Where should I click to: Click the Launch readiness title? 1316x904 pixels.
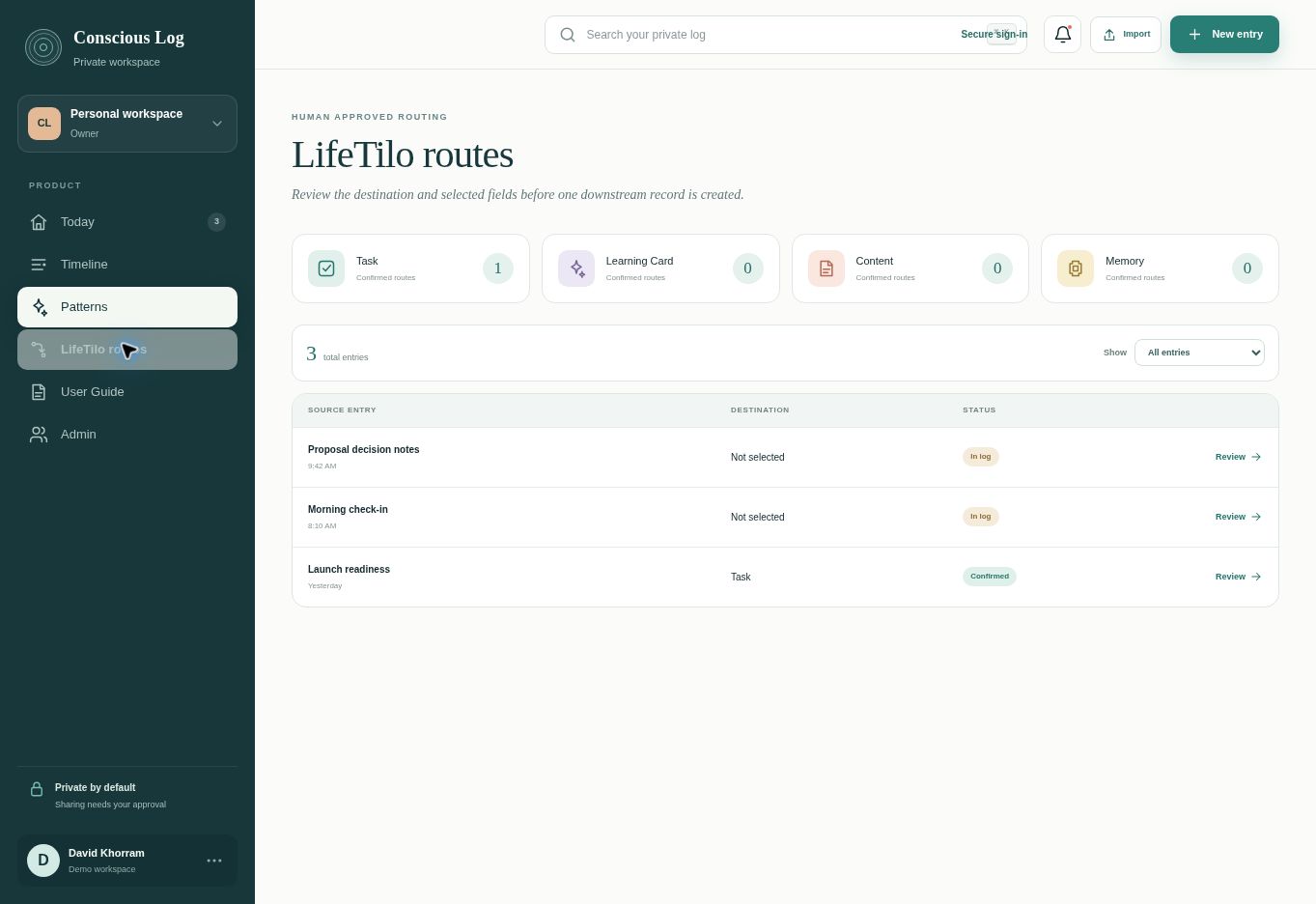349,570
